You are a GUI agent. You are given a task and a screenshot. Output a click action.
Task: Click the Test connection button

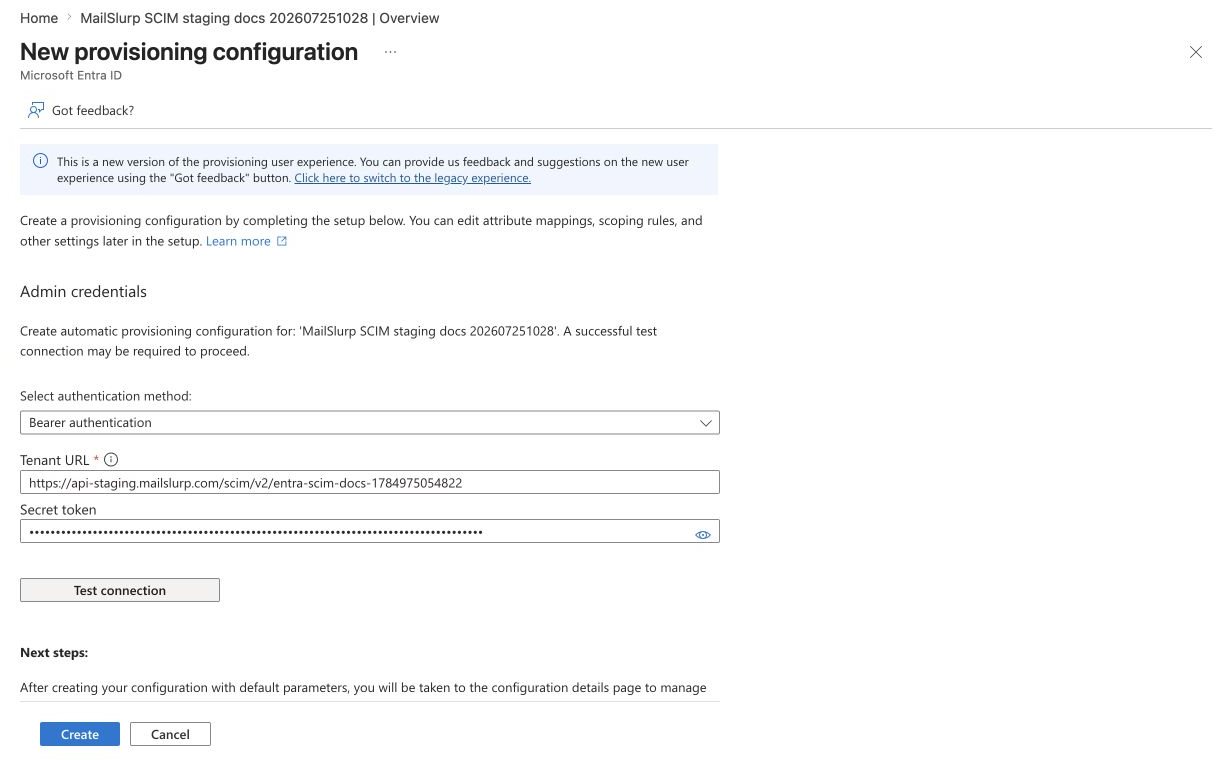click(x=120, y=590)
